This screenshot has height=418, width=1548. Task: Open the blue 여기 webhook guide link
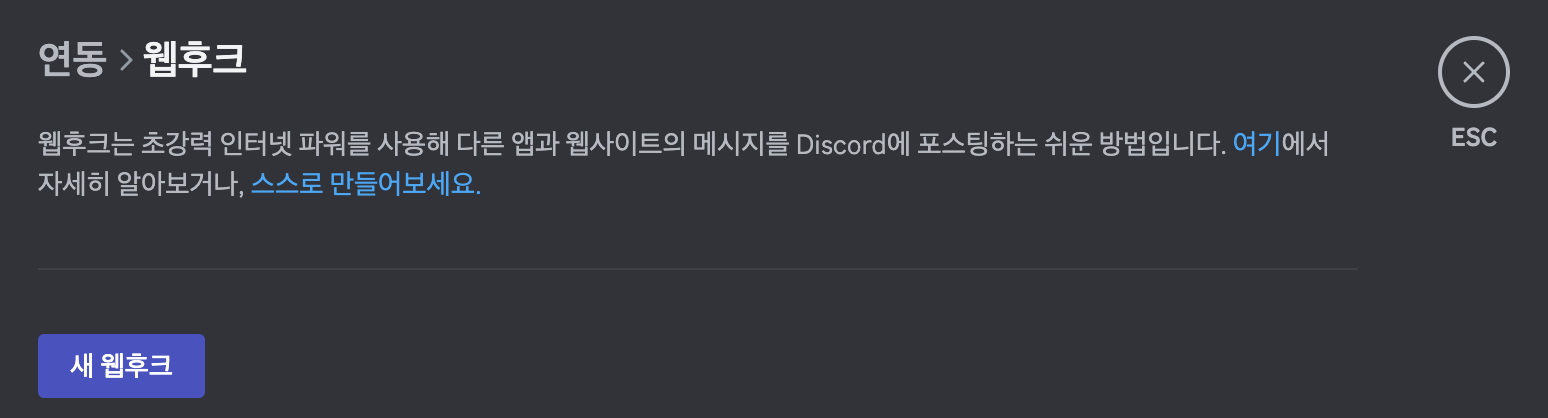point(1257,144)
